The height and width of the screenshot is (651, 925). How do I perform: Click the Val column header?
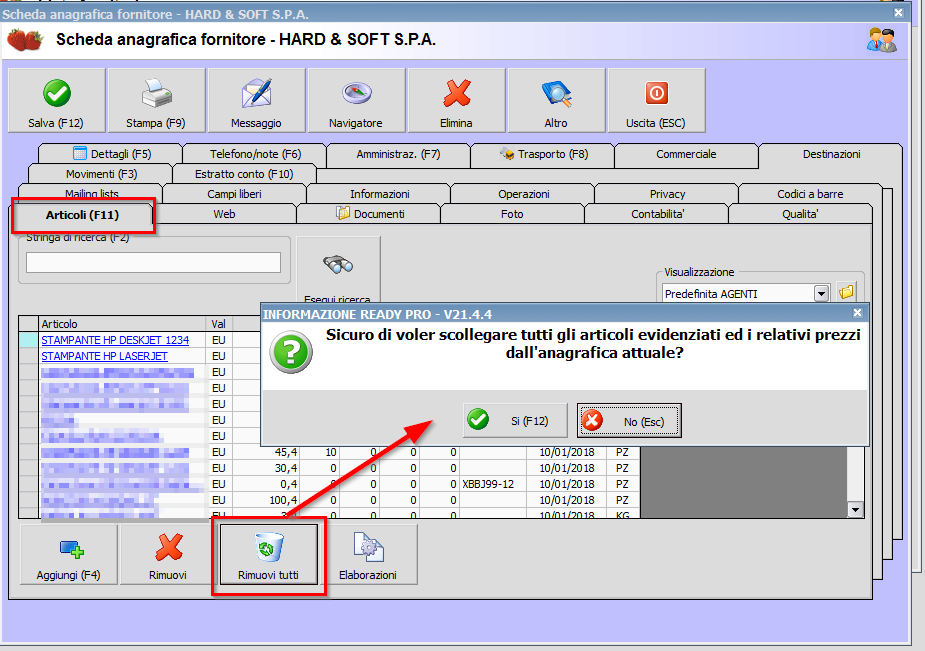(x=220, y=324)
